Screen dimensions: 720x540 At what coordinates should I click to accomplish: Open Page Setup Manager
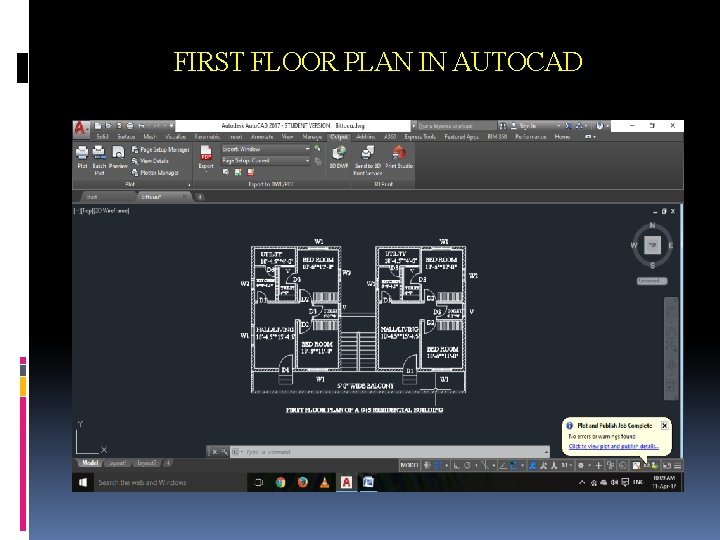pos(160,150)
